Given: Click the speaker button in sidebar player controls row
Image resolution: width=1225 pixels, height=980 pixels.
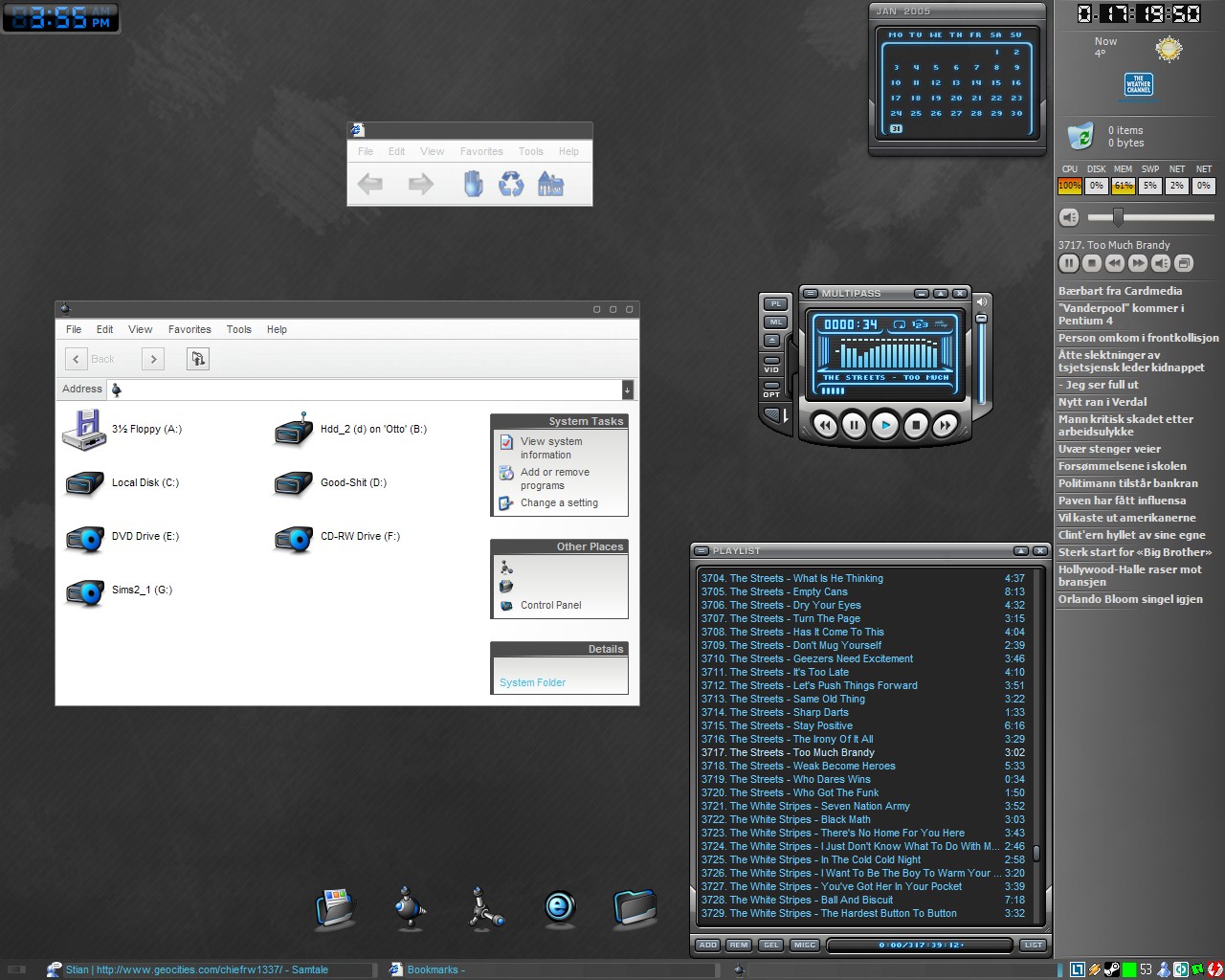Looking at the screenshot, I should click(1161, 263).
